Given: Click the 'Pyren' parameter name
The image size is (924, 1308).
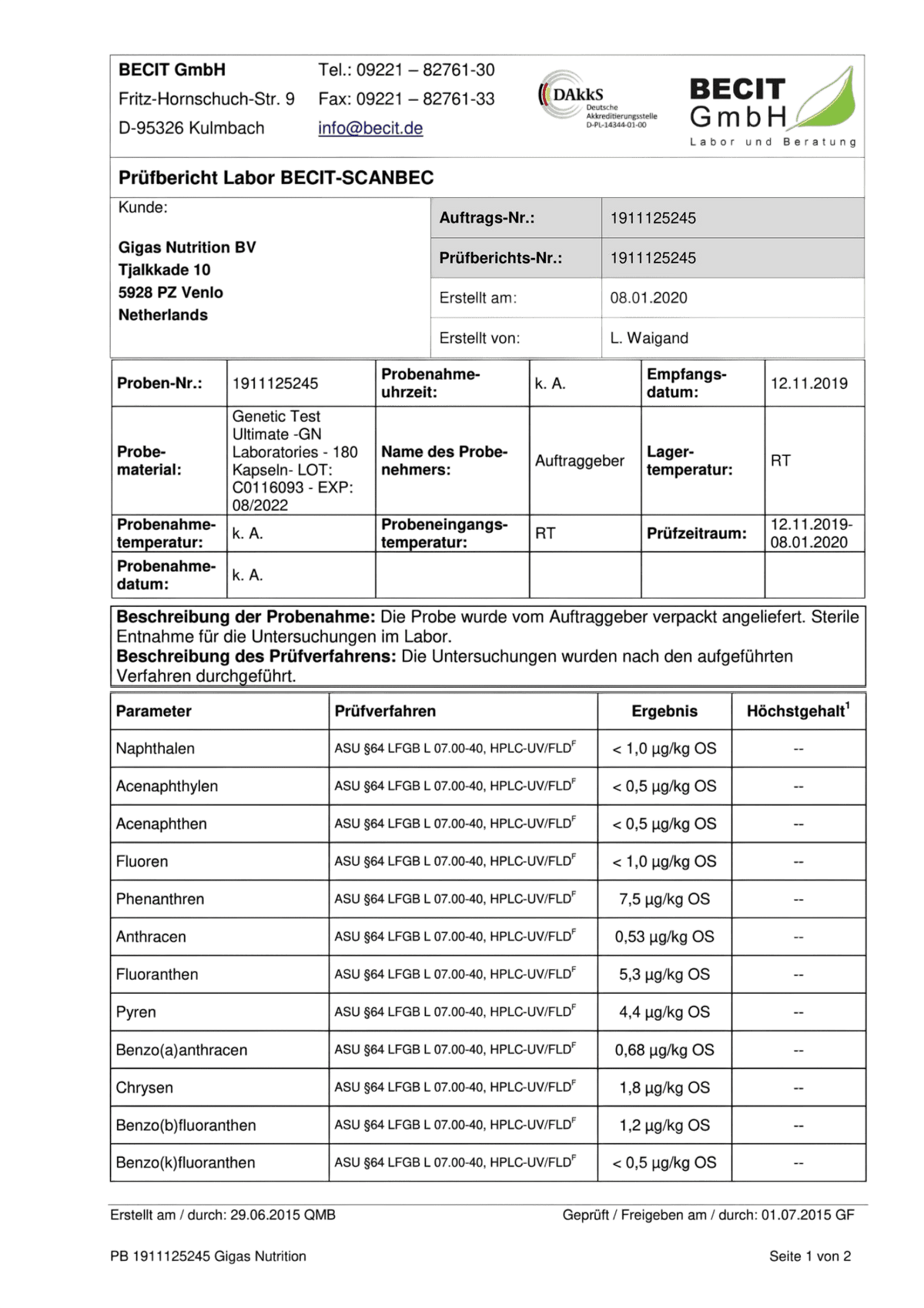Looking at the screenshot, I should pos(136,1012).
